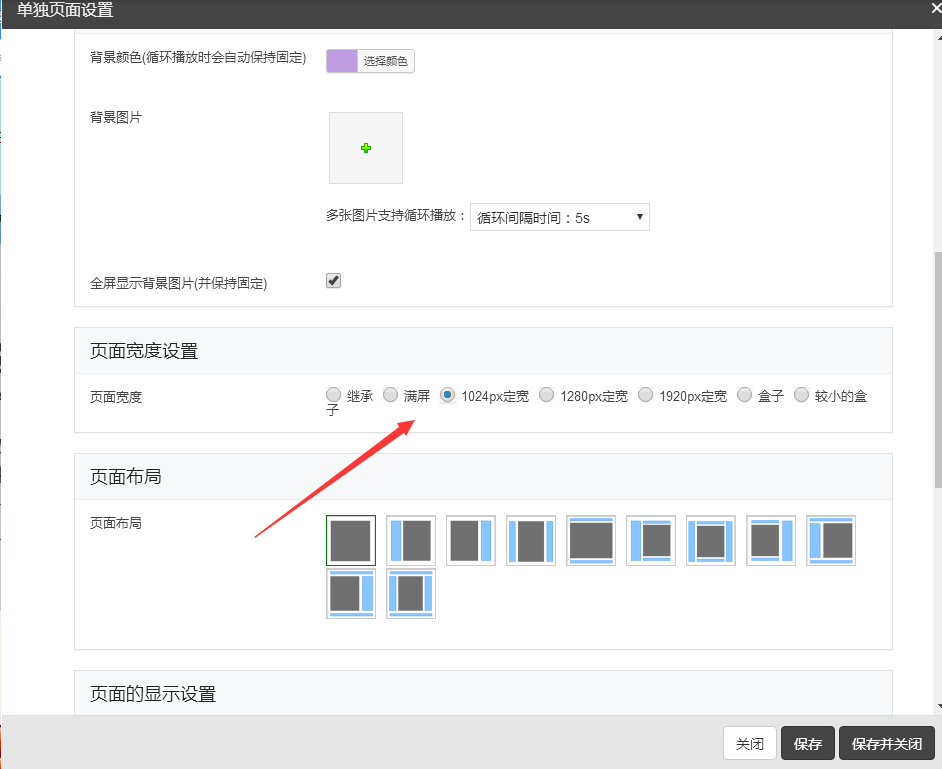Screen dimensions: 942x769
Task: Select the 1024px定宽 radio button
Action: (x=448, y=395)
